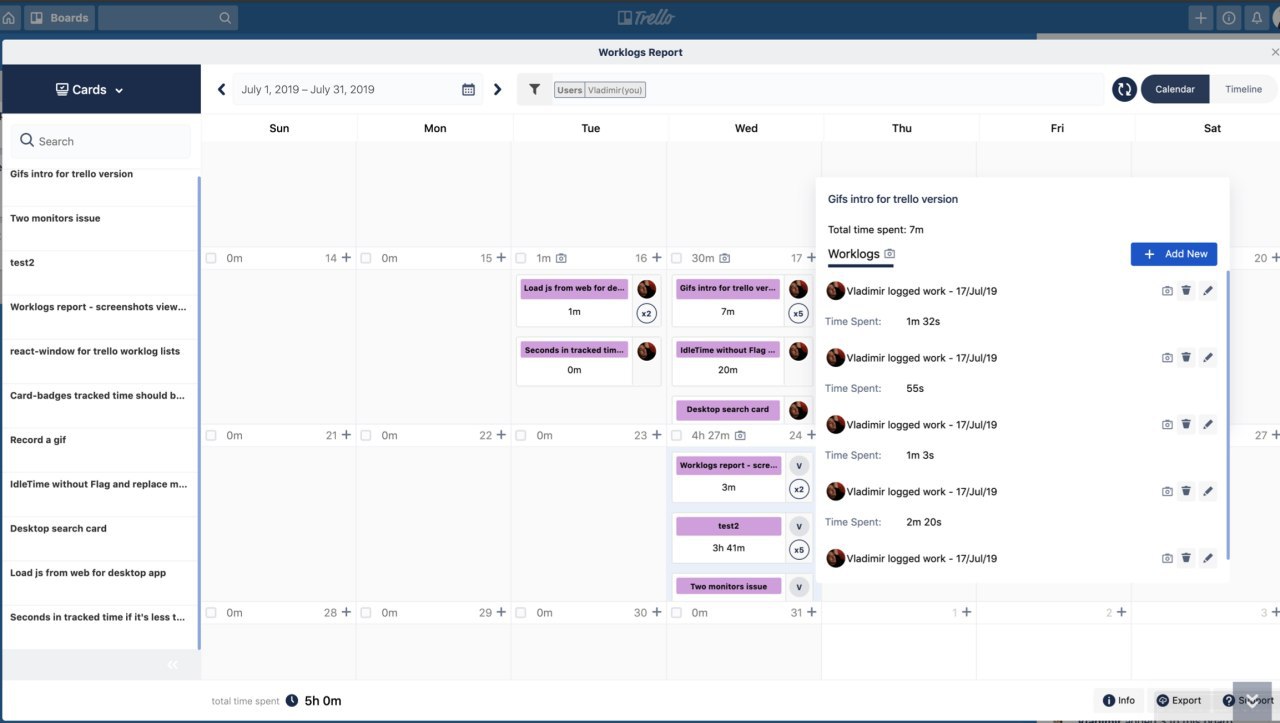Open the Boards menu button
The width and height of the screenshot is (1280, 723).
(59, 18)
